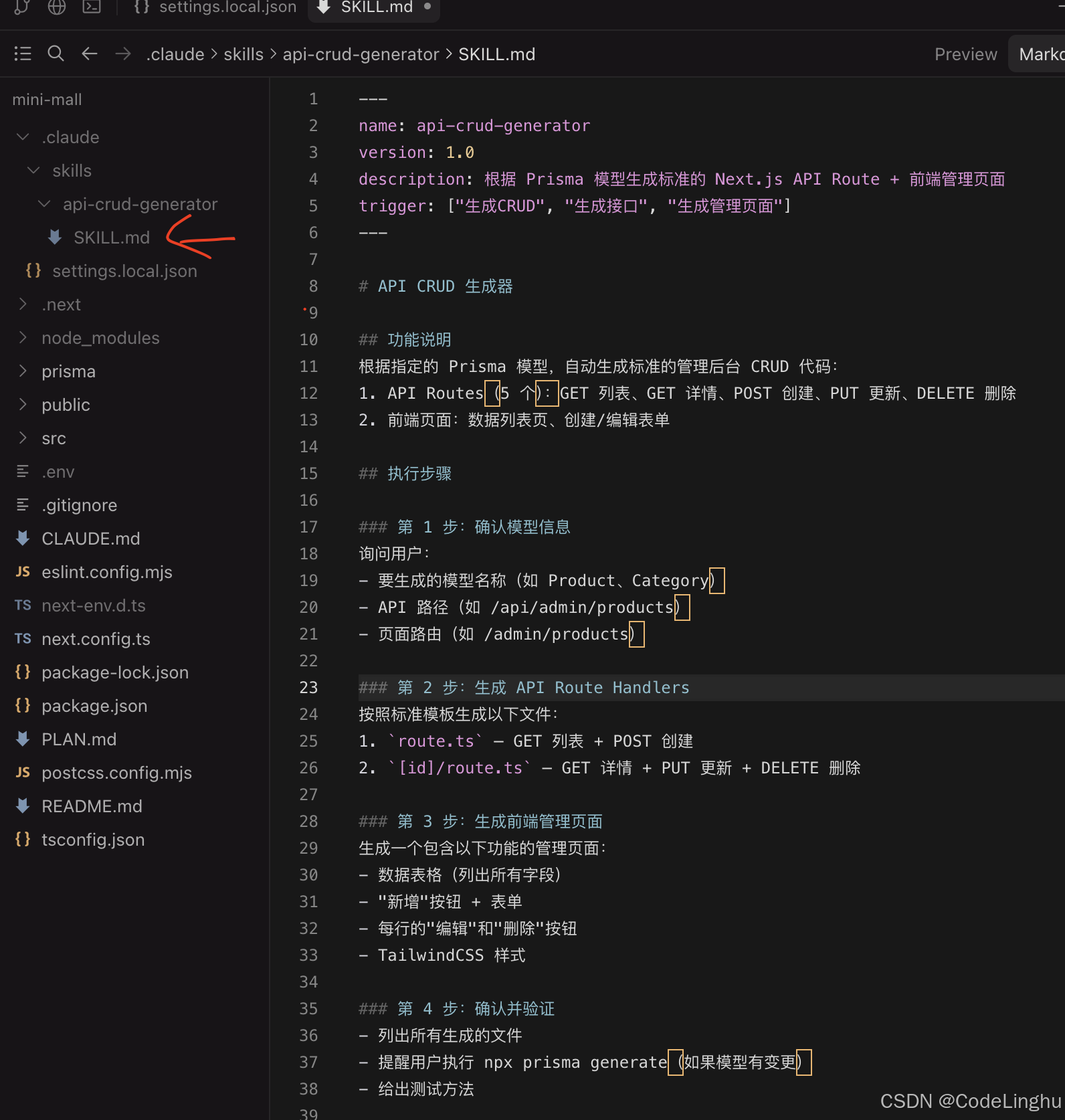Open the globe icon in top bar

pos(57,7)
